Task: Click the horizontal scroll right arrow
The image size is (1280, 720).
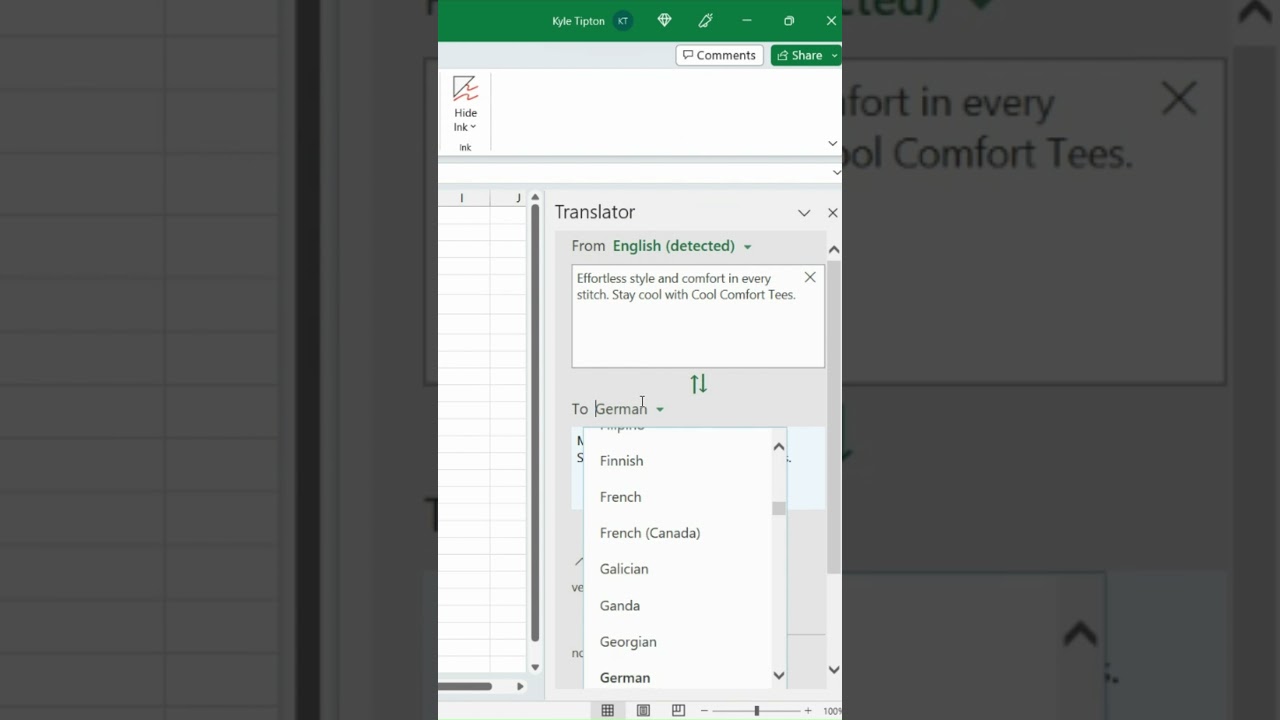Action: [x=520, y=686]
